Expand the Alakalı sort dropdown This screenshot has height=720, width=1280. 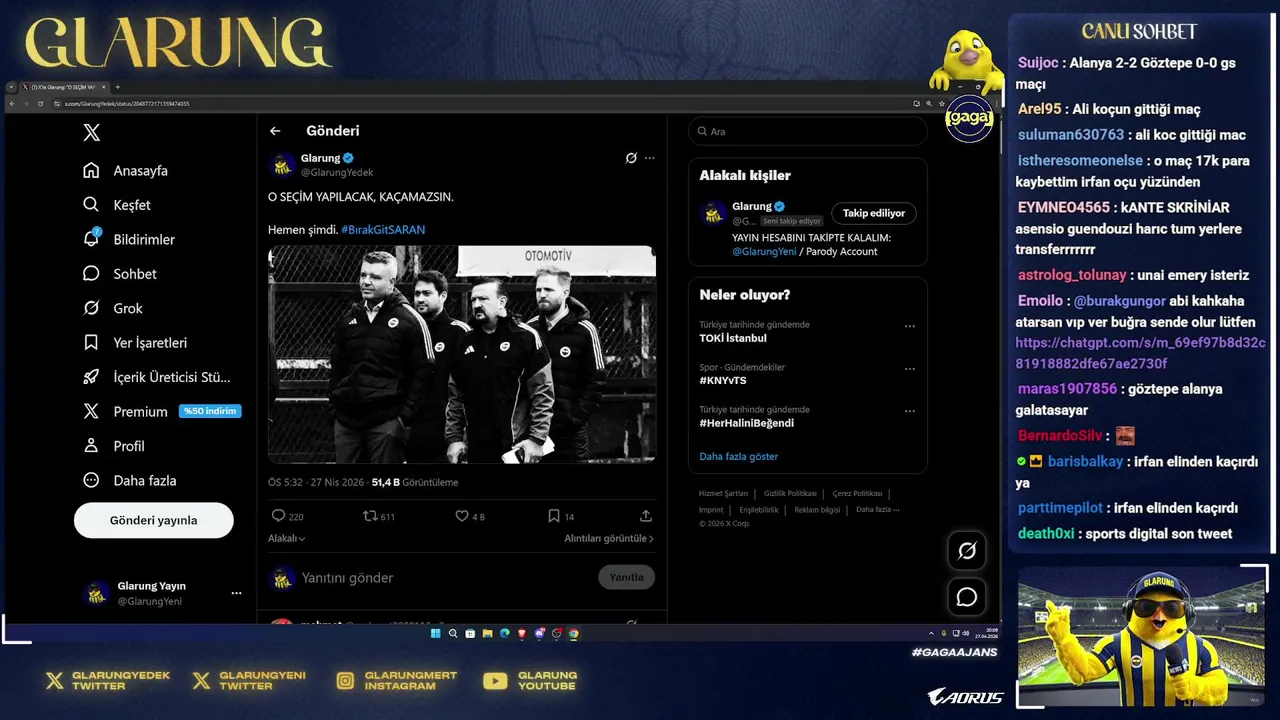287,538
